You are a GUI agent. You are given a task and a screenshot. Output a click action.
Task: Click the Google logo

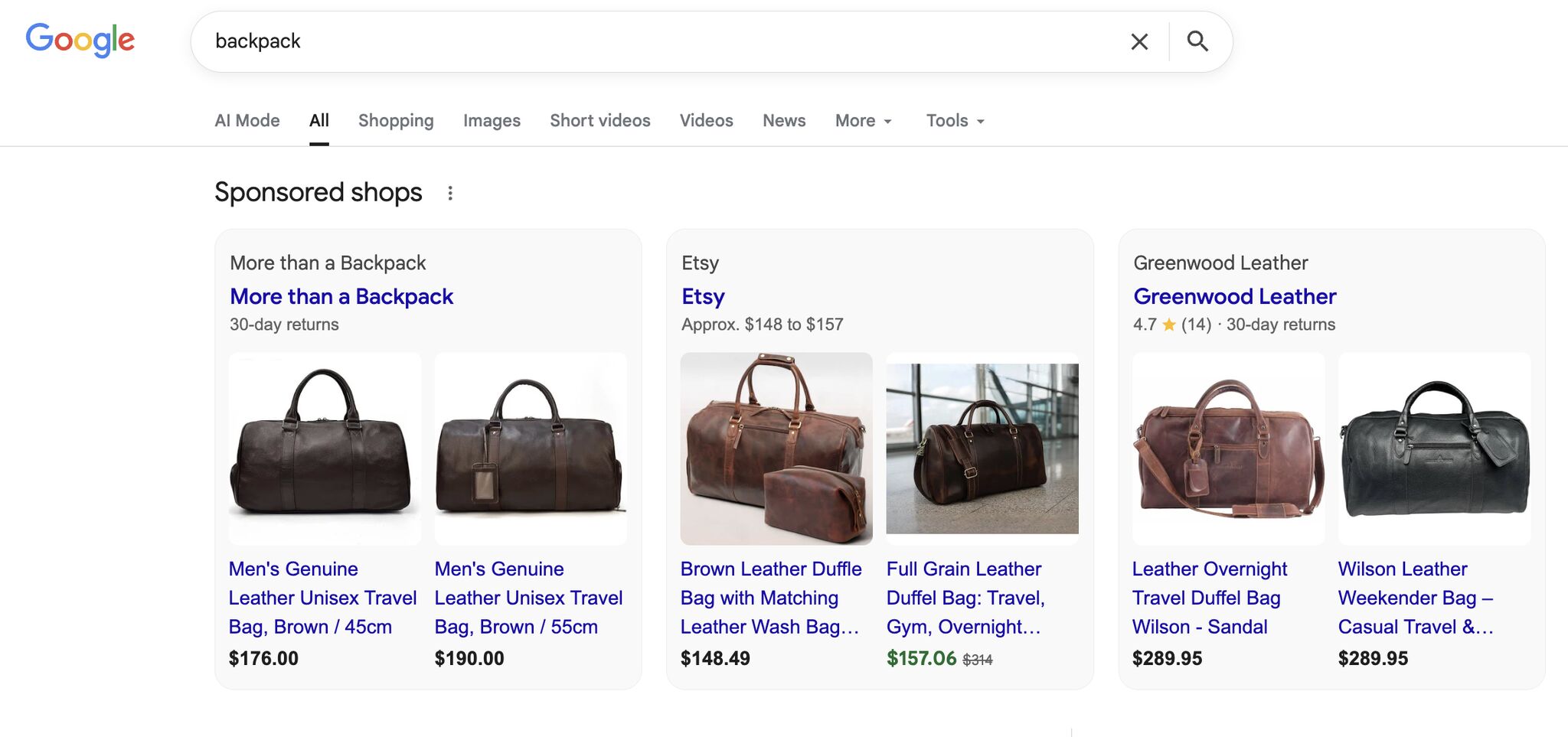[80, 40]
